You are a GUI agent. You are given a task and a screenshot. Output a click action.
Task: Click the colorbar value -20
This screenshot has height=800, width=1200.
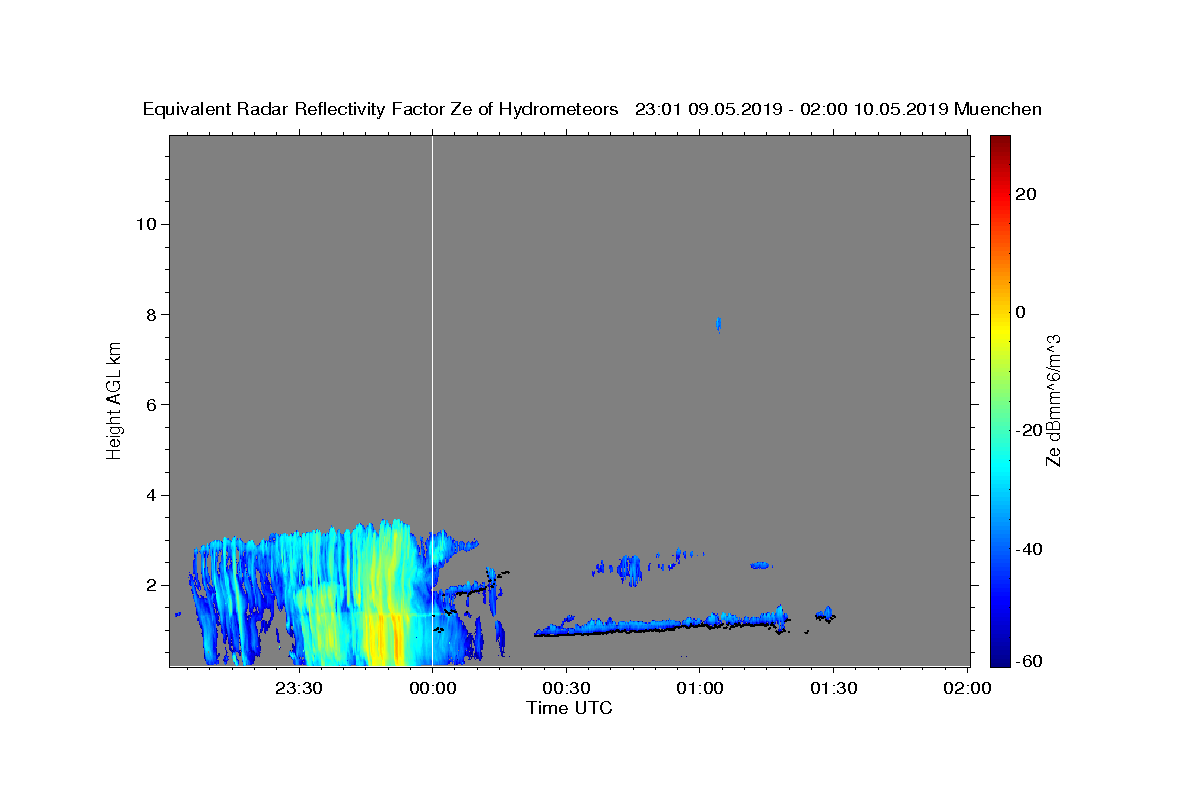click(1029, 430)
